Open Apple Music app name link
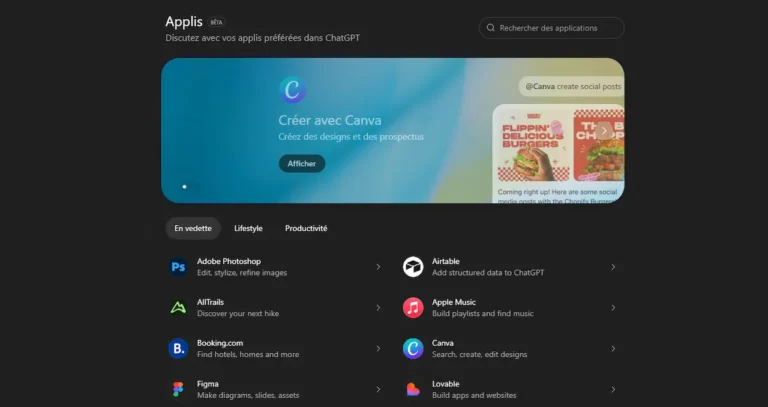Viewport: 768px width, 407px height. pyautogui.click(x=454, y=302)
